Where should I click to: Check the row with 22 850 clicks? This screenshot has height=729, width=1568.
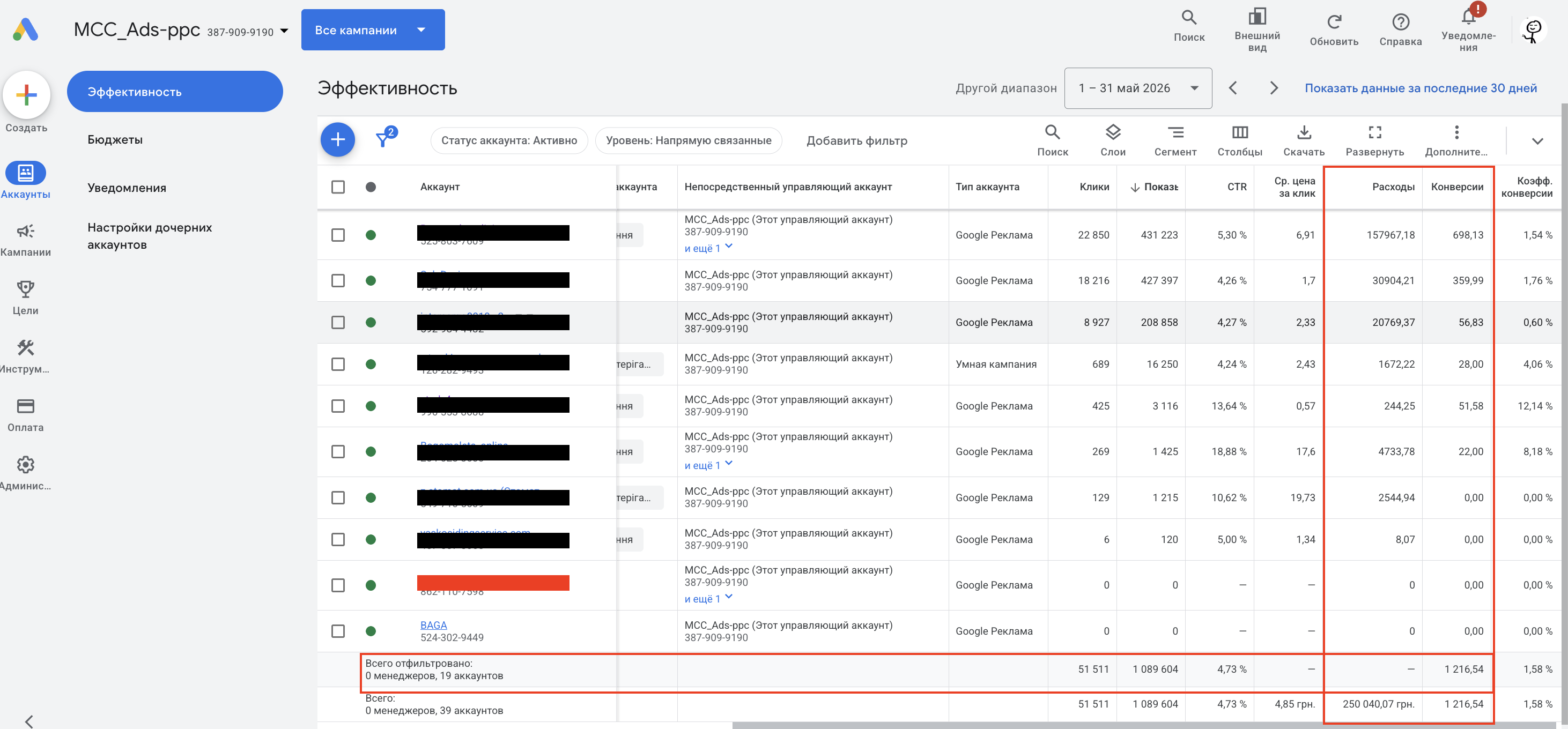coord(338,235)
